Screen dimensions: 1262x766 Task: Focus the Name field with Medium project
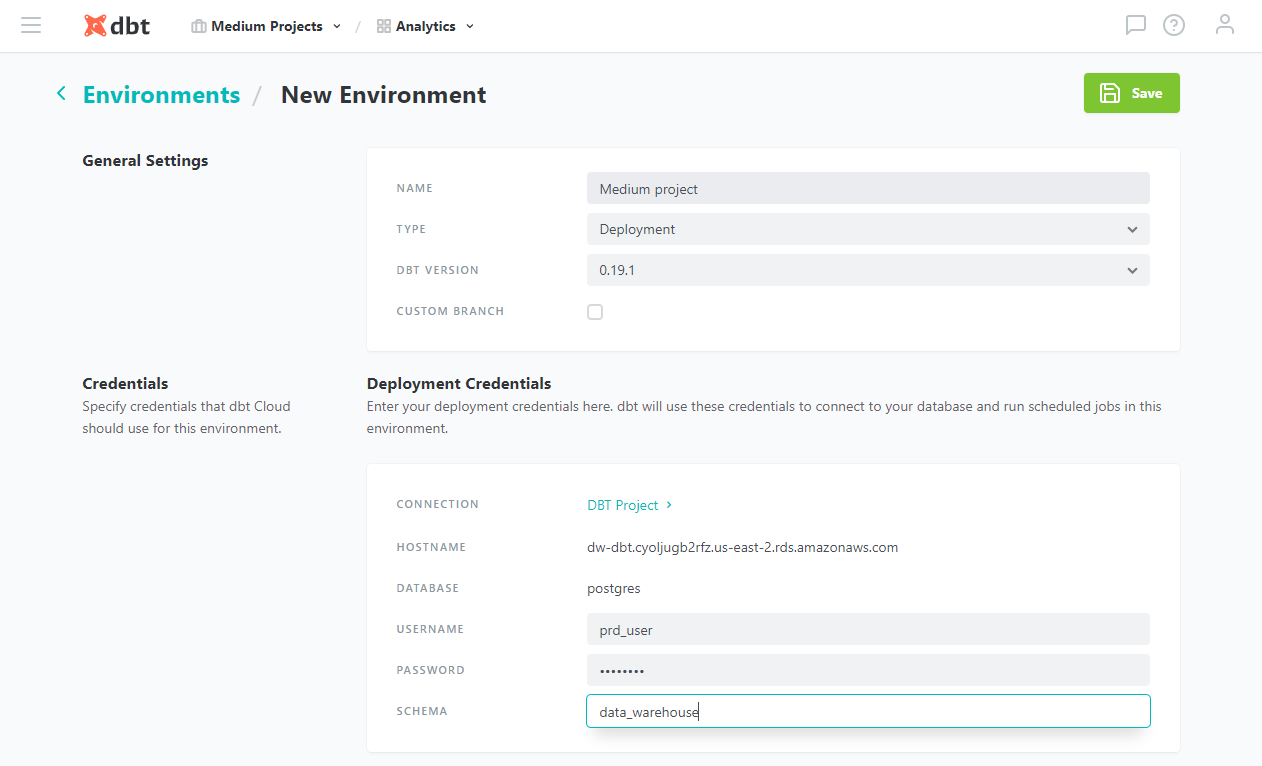(x=867, y=188)
